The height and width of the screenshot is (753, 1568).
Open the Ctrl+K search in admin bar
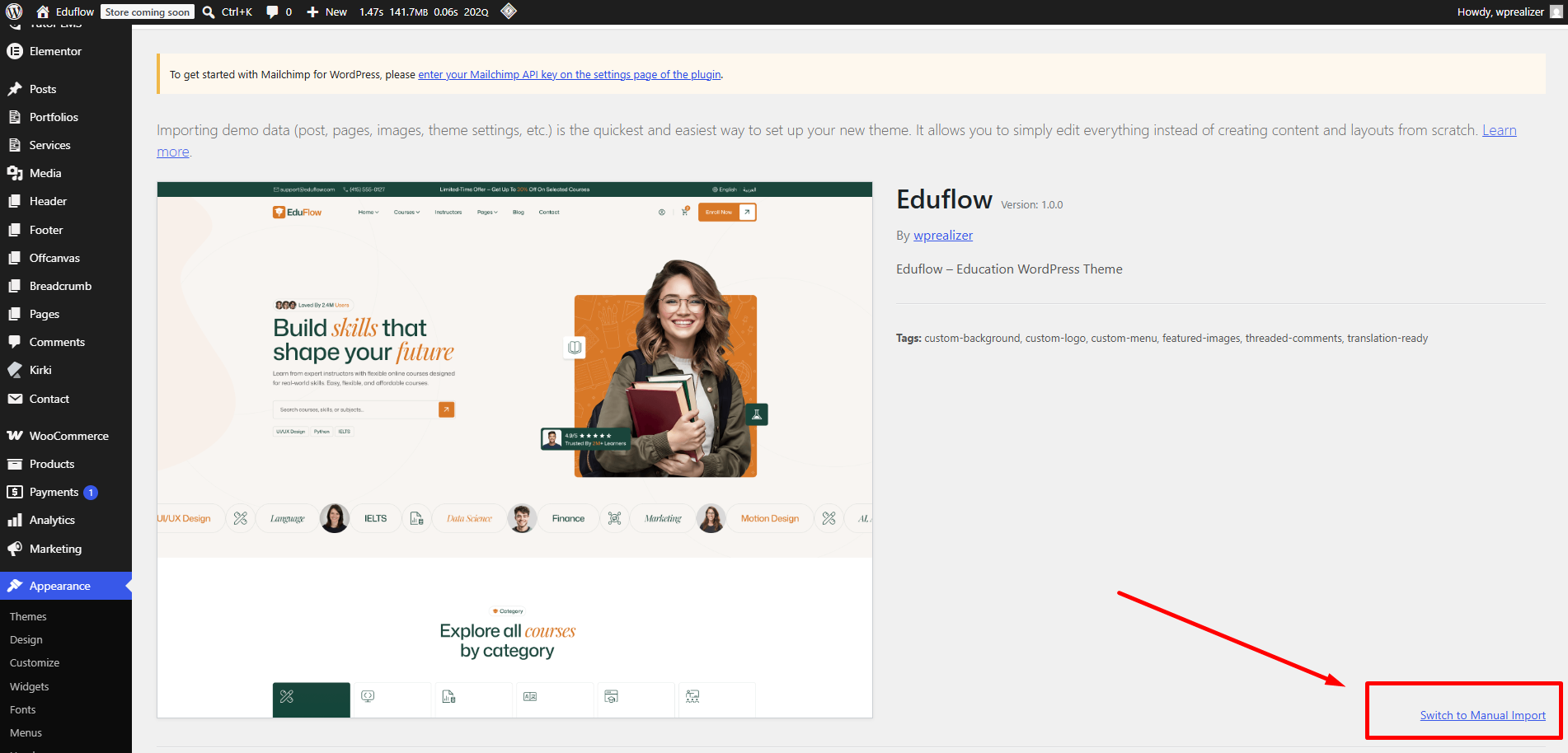(x=228, y=12)
